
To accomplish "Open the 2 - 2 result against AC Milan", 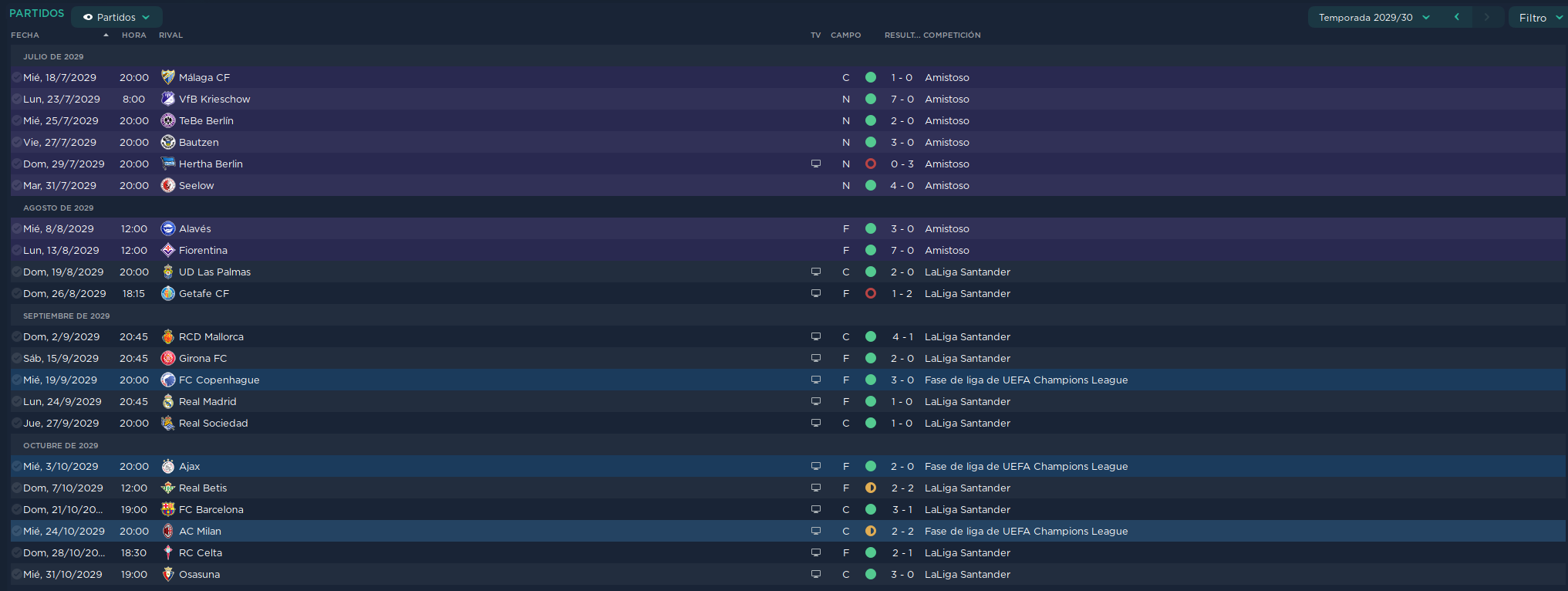I will (902, 531).
